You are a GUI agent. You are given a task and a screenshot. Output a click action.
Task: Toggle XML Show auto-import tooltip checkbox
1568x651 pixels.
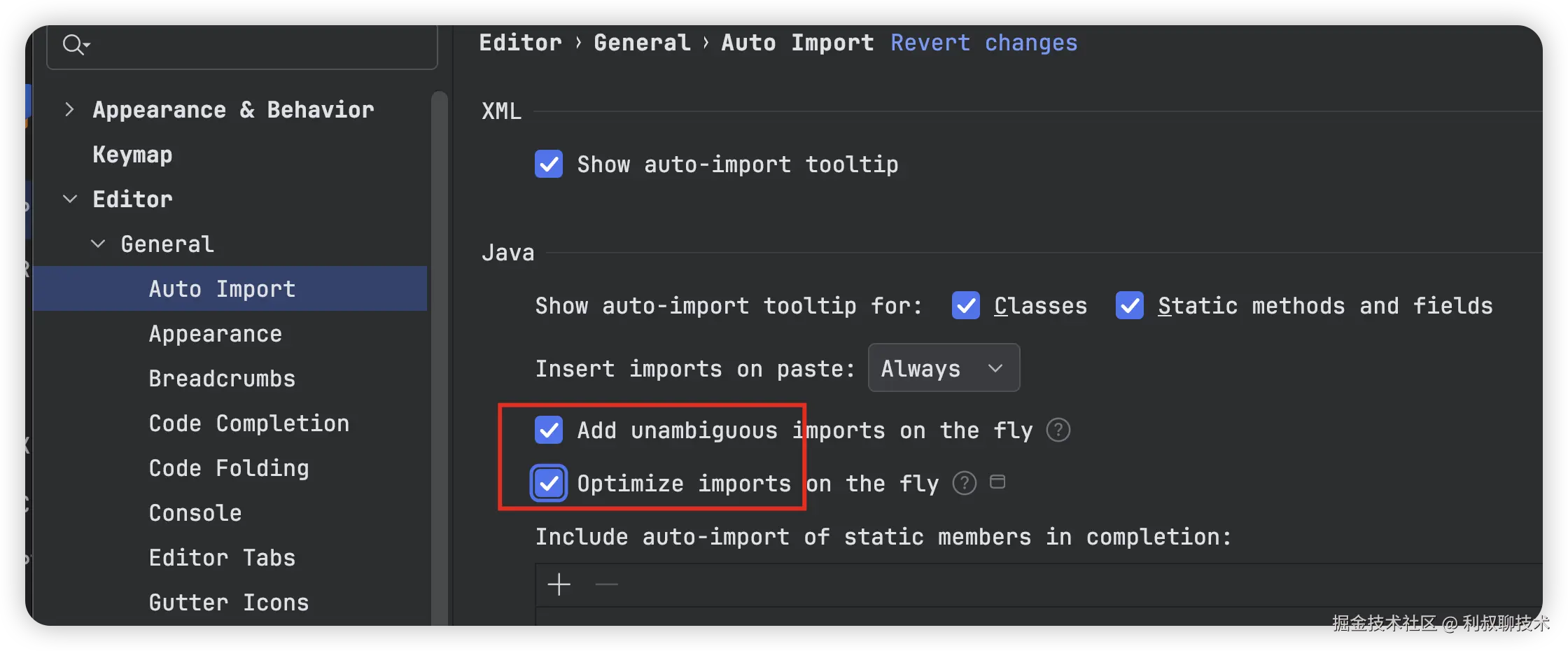point(549,164)
